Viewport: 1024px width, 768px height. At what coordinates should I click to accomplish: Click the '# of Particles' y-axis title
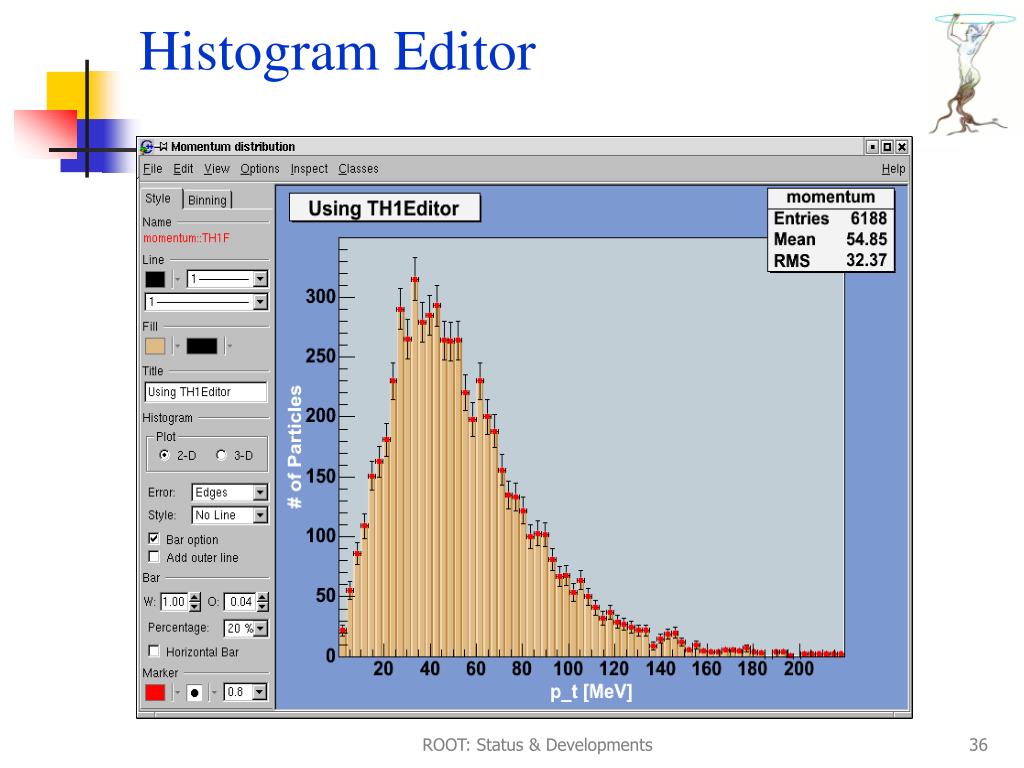tap(295, 447)
